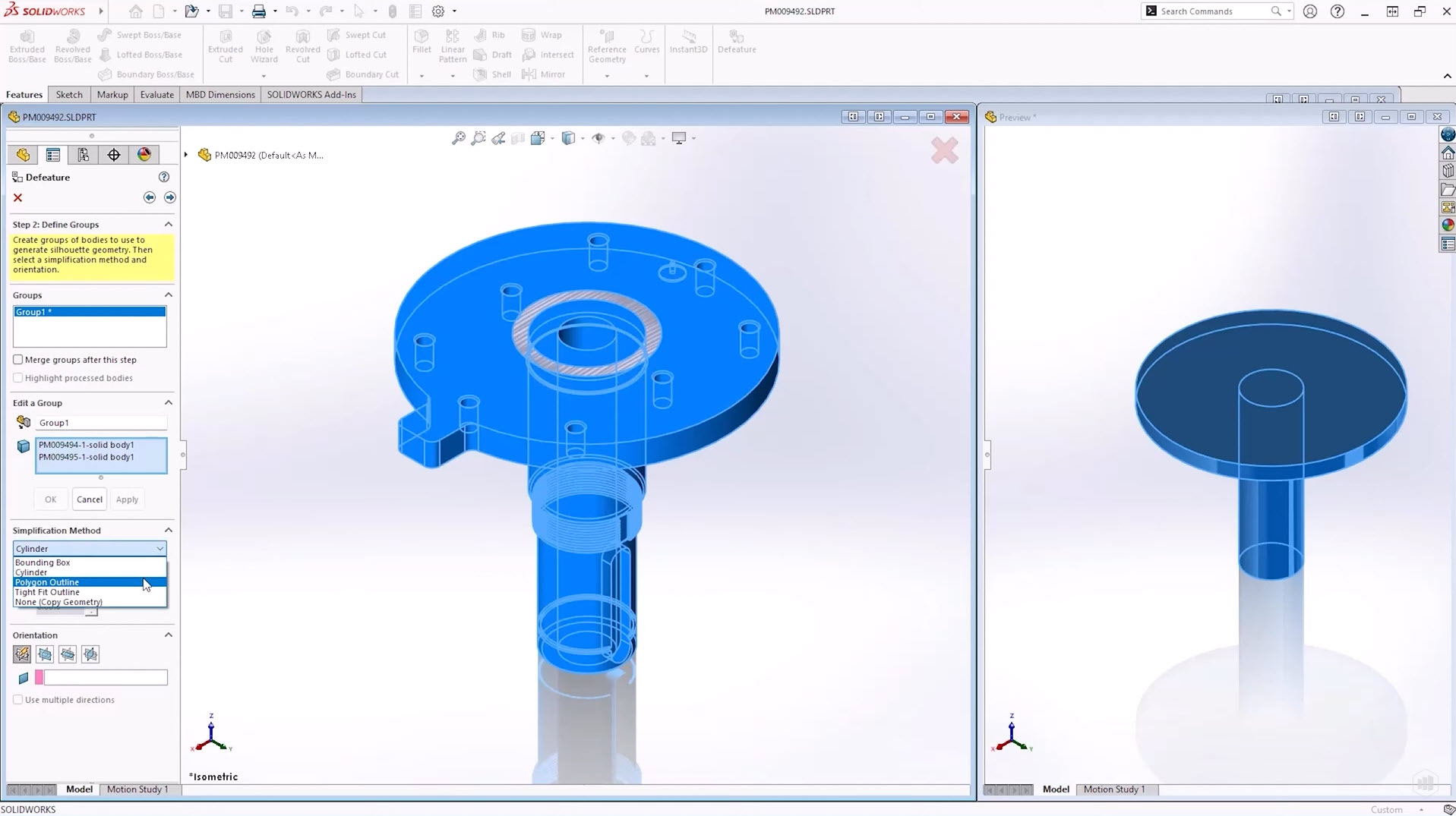Enable Merge groups after this step

coord(18,360)
